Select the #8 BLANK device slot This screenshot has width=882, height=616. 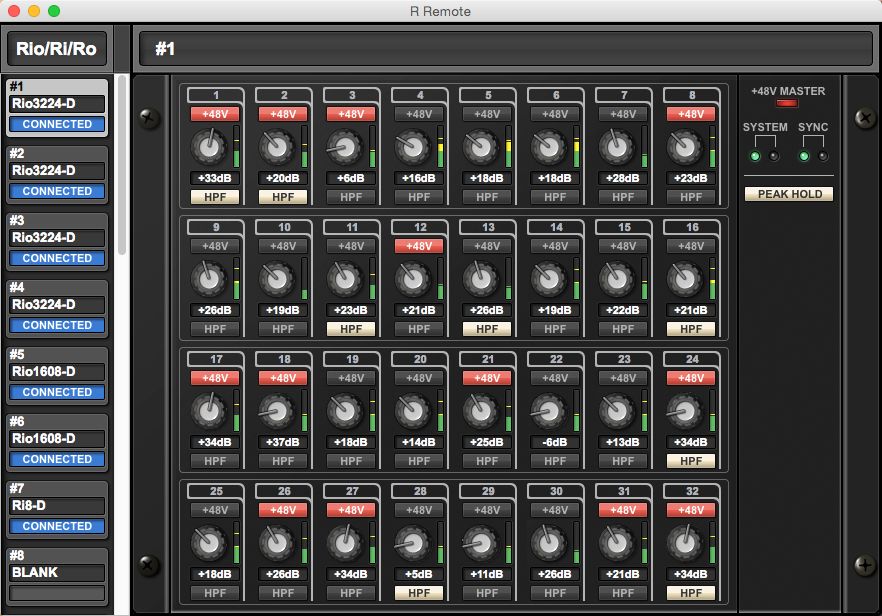click(57, 573)
